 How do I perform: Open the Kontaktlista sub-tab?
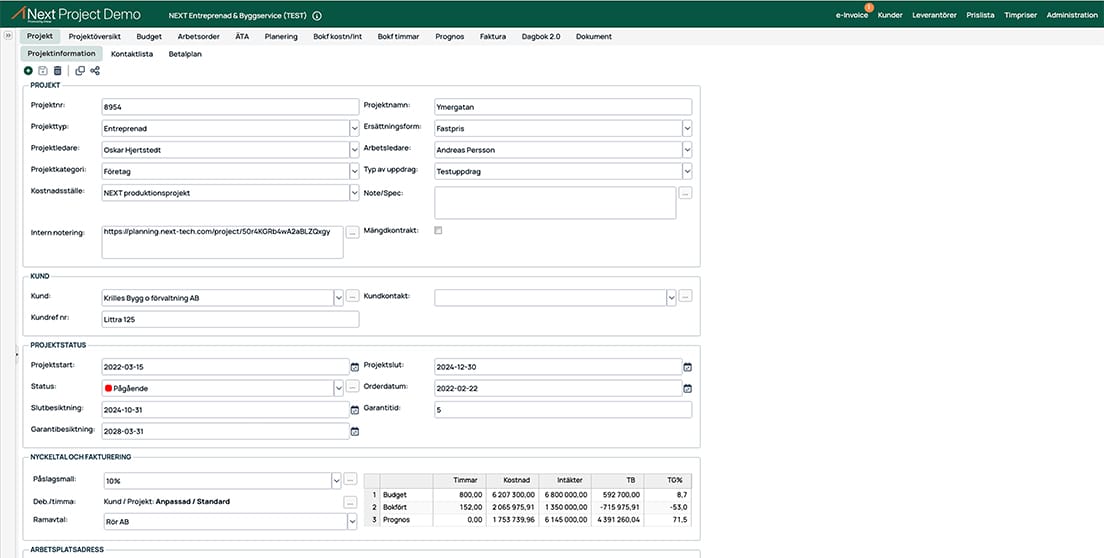click(132, 54)
